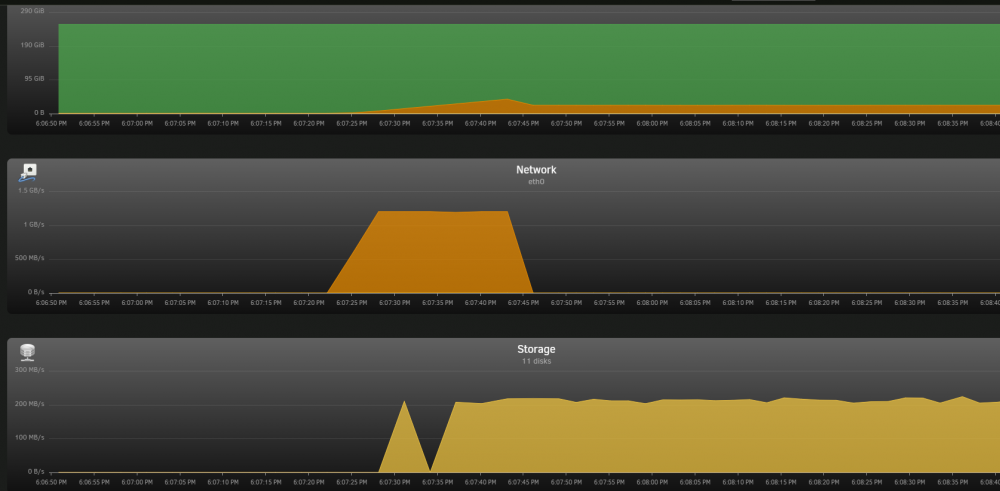This screenshot has height=491, width=1000.
Task: Click 6:07:35 PM on Storage time axis
Action: pos(437,483)
